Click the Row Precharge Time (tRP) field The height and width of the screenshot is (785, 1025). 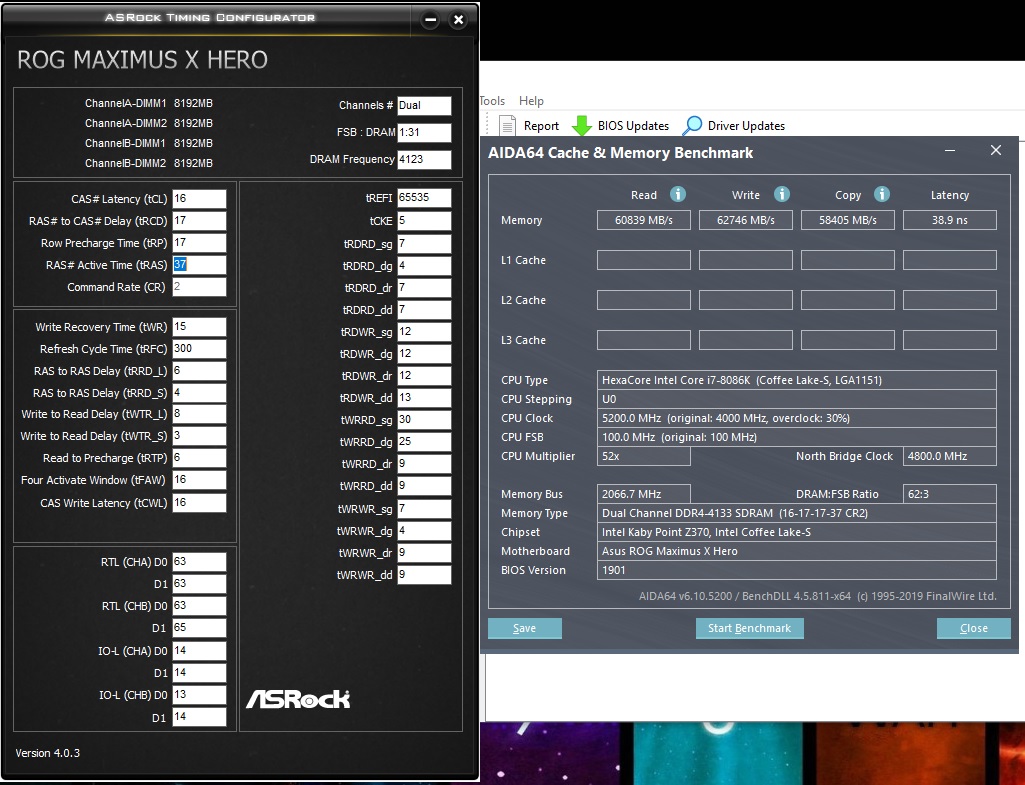199,242
